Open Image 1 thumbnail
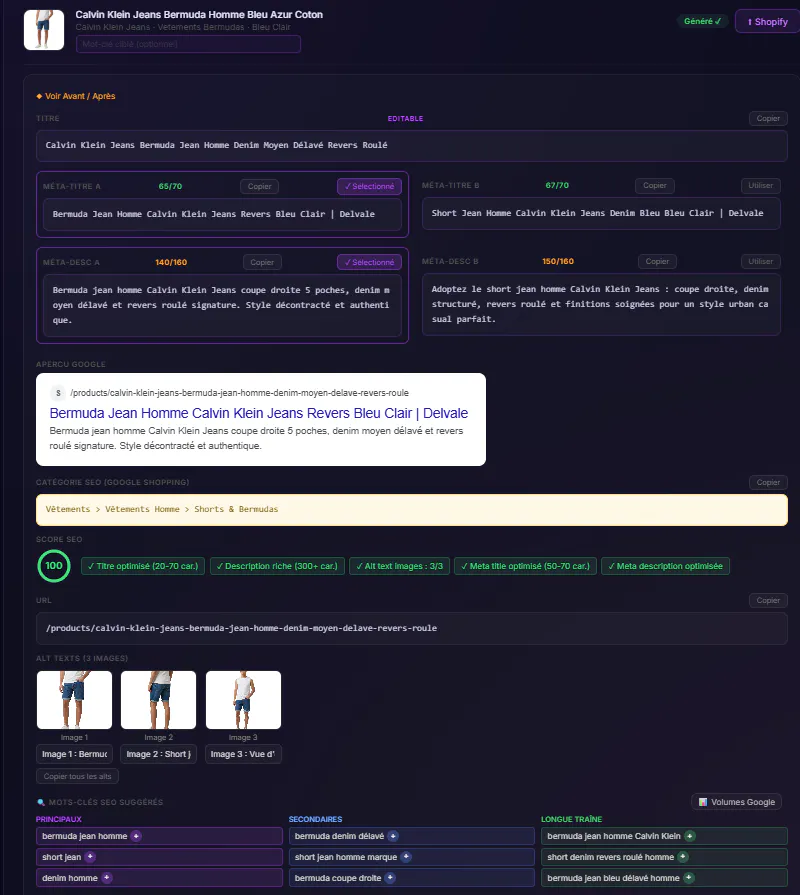The height and width of the screenshot is (895, 800). 74,700
